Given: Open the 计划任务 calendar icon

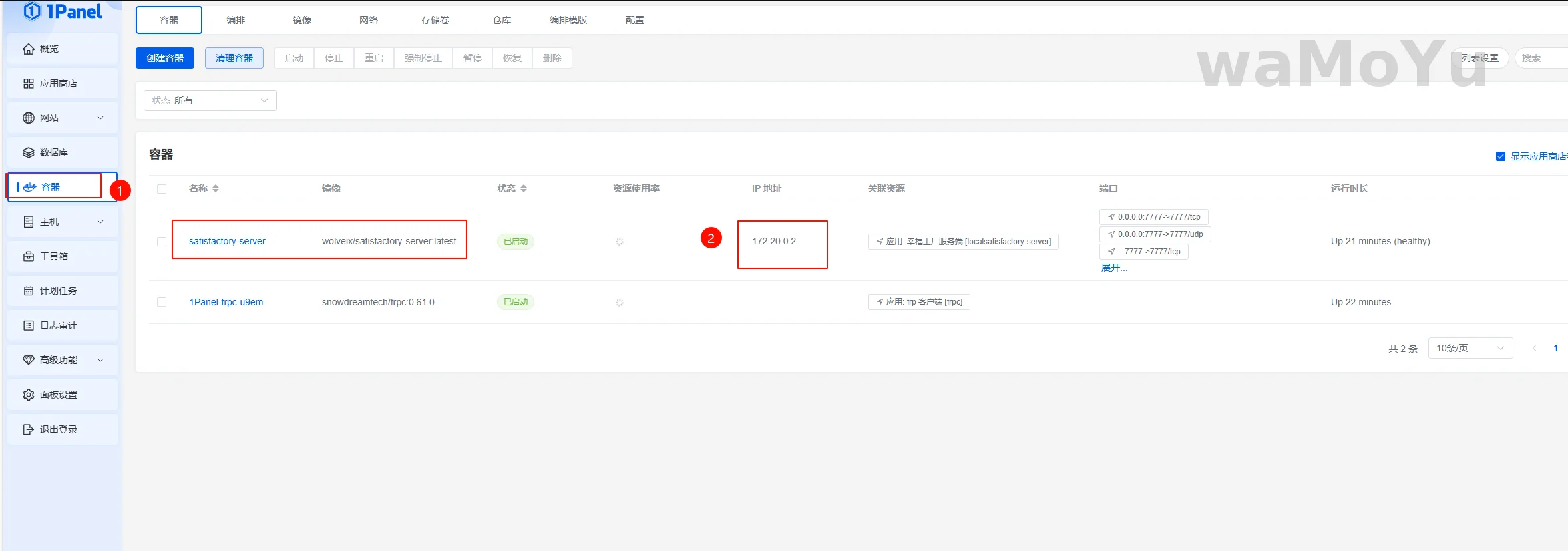Looking at the screenshot, I should point(29,291).
